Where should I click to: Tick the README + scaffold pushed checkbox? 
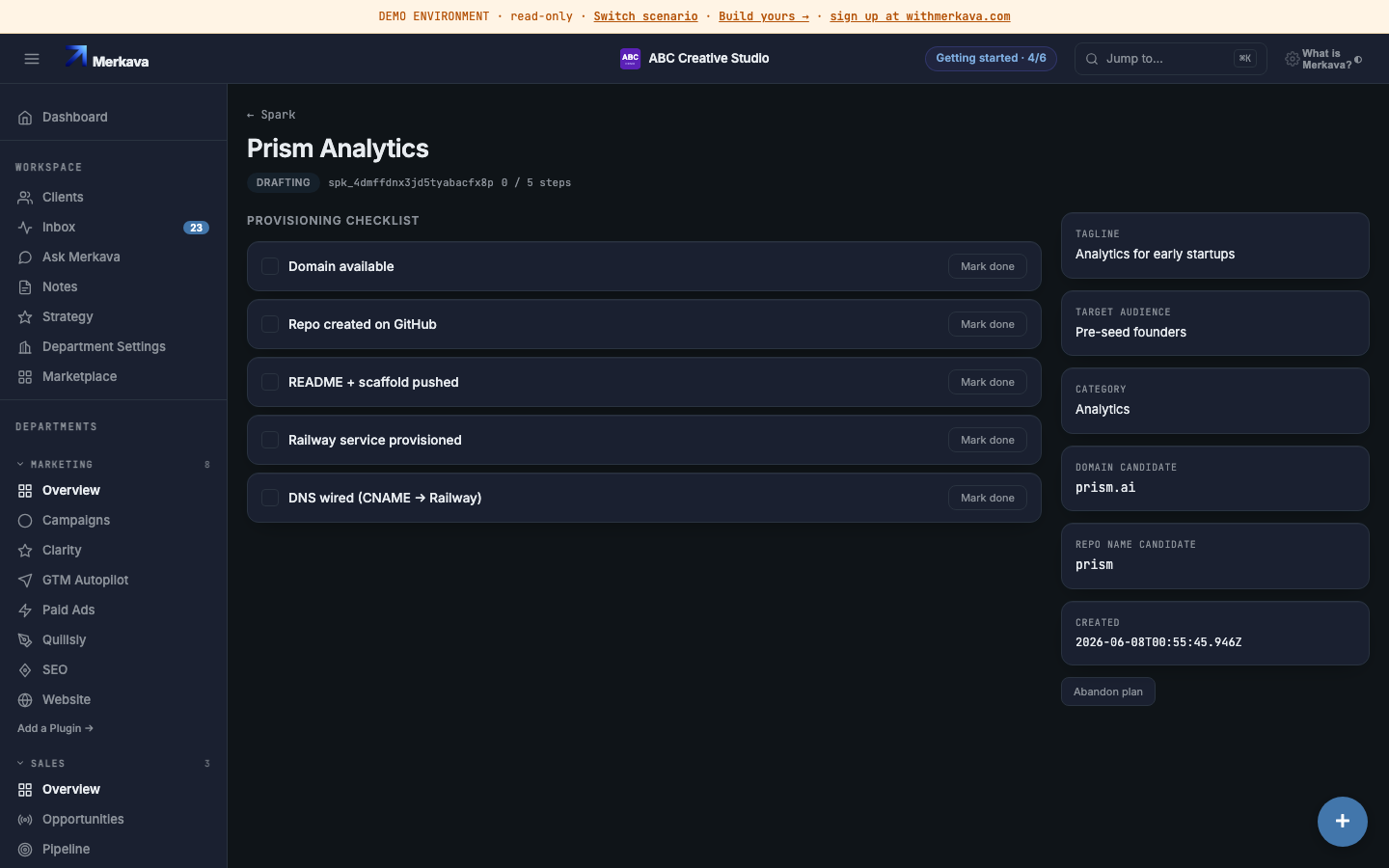(x=270, y=382)
